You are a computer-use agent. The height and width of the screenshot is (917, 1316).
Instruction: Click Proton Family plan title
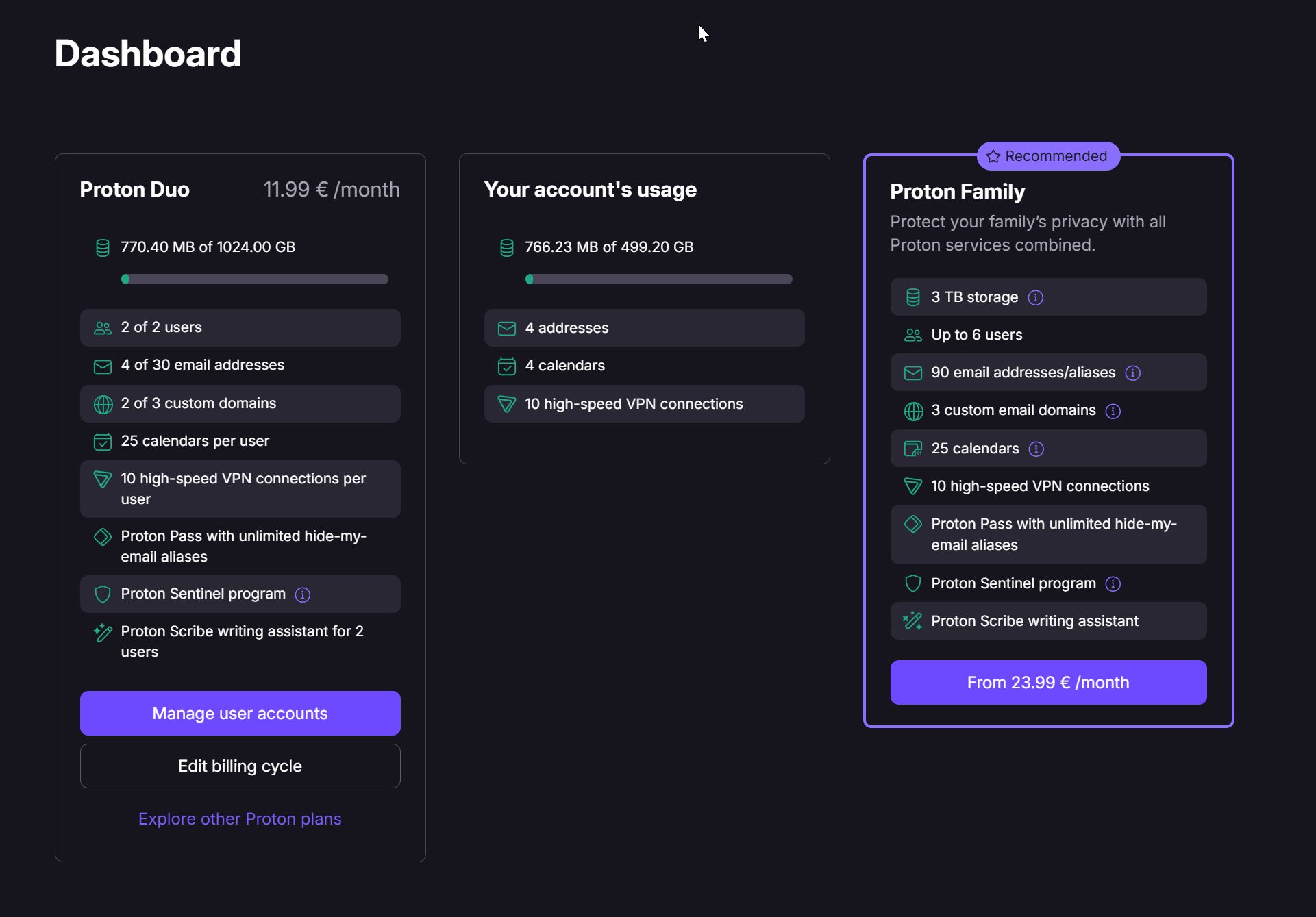958,192
